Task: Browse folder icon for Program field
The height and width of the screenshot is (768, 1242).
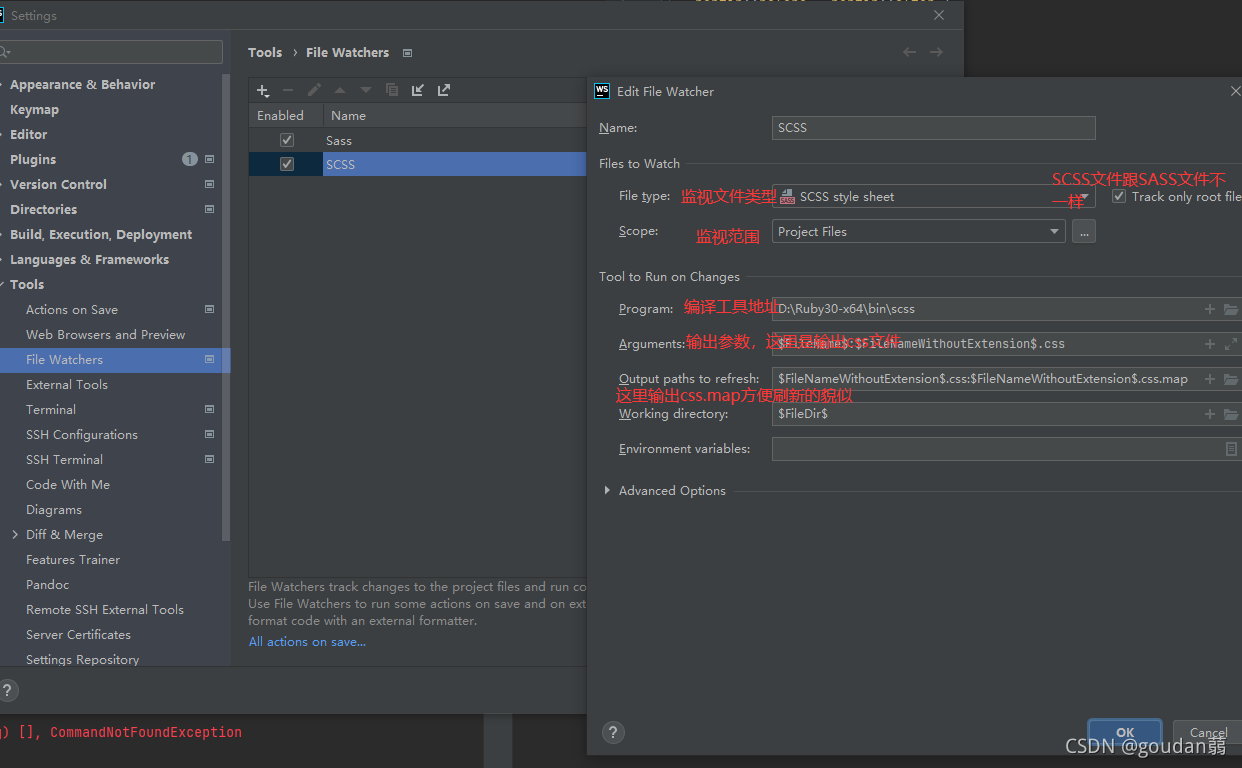Action: (1231, 310)
